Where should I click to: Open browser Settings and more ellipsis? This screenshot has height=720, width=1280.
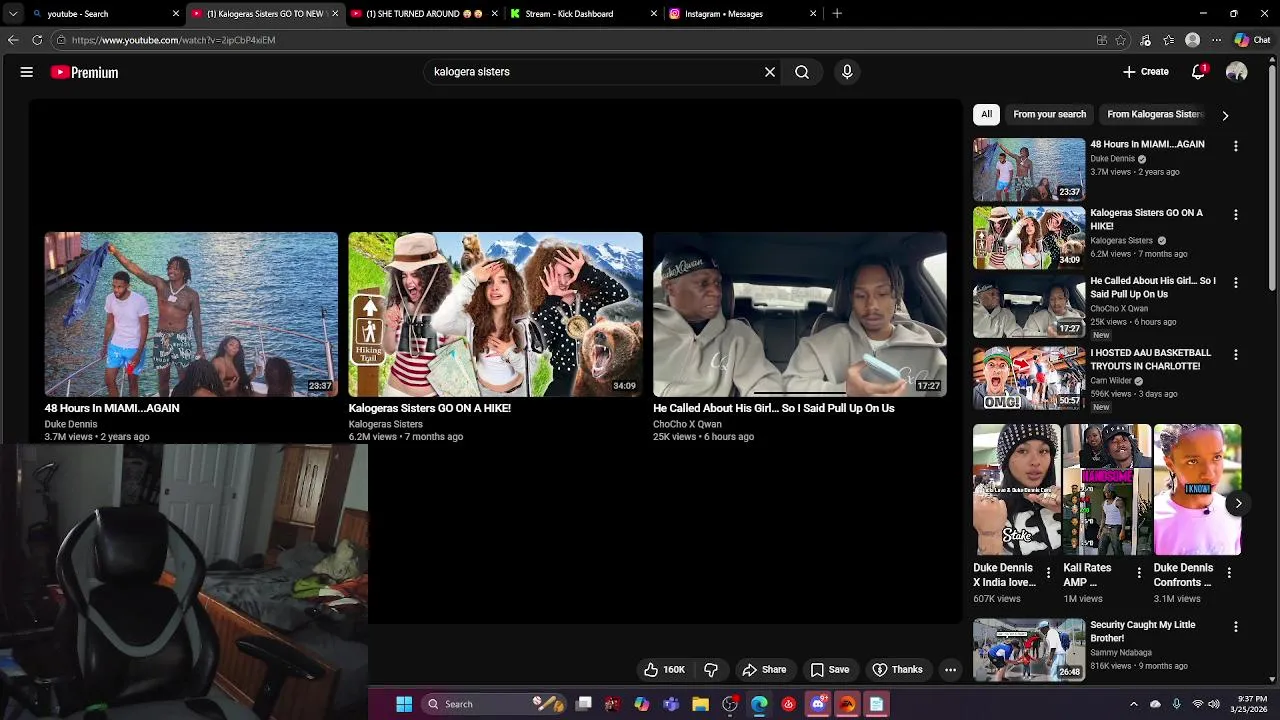(x=1216, y=40)
